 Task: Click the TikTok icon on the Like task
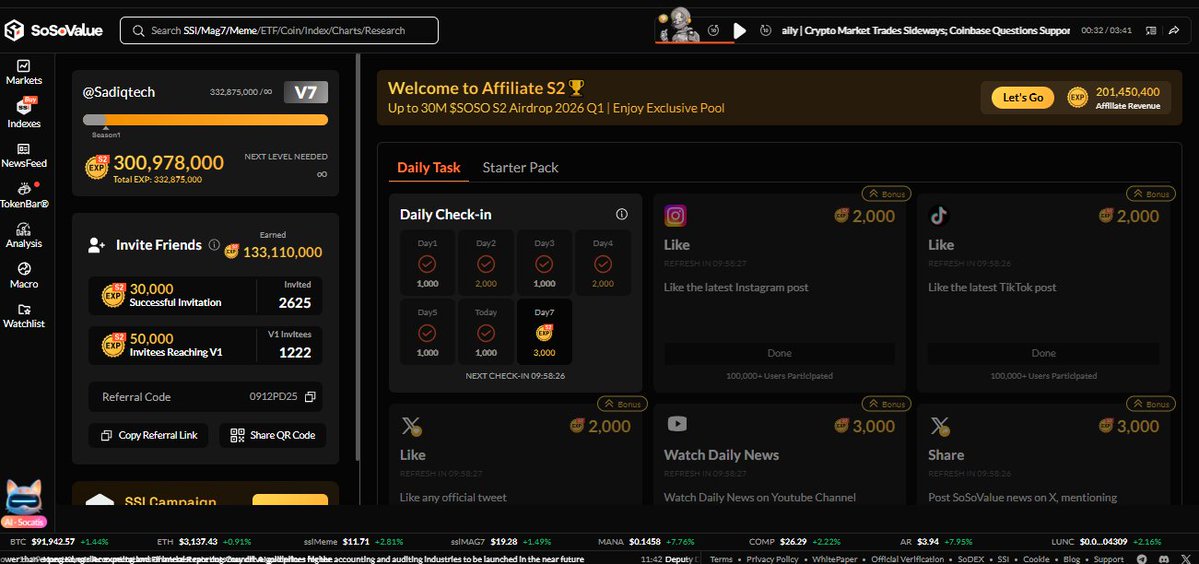pos(940,216)
